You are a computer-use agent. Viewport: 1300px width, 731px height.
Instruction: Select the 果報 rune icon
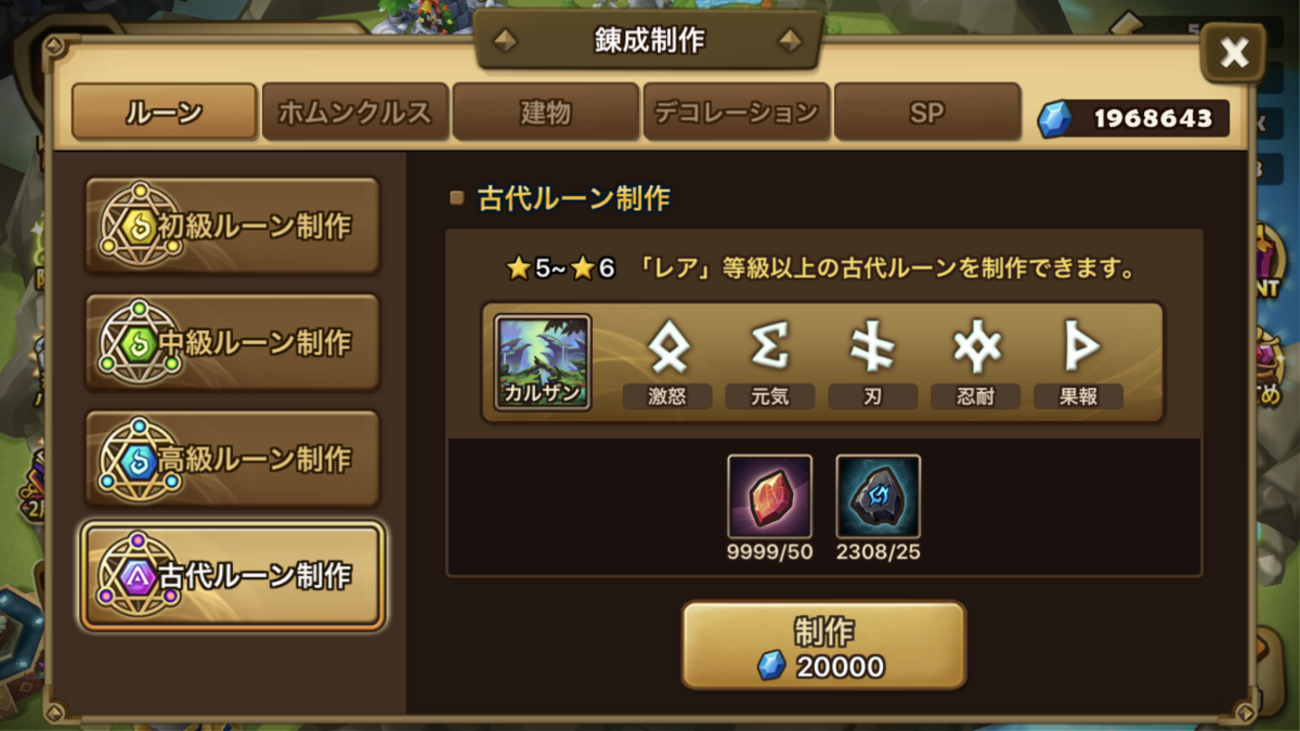click(x=1079, y=348)
